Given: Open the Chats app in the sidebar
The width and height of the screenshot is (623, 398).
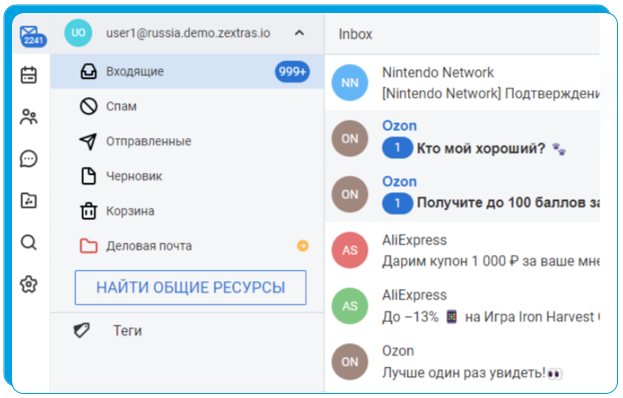Looking at the screenshot, I should coord(29,159).
